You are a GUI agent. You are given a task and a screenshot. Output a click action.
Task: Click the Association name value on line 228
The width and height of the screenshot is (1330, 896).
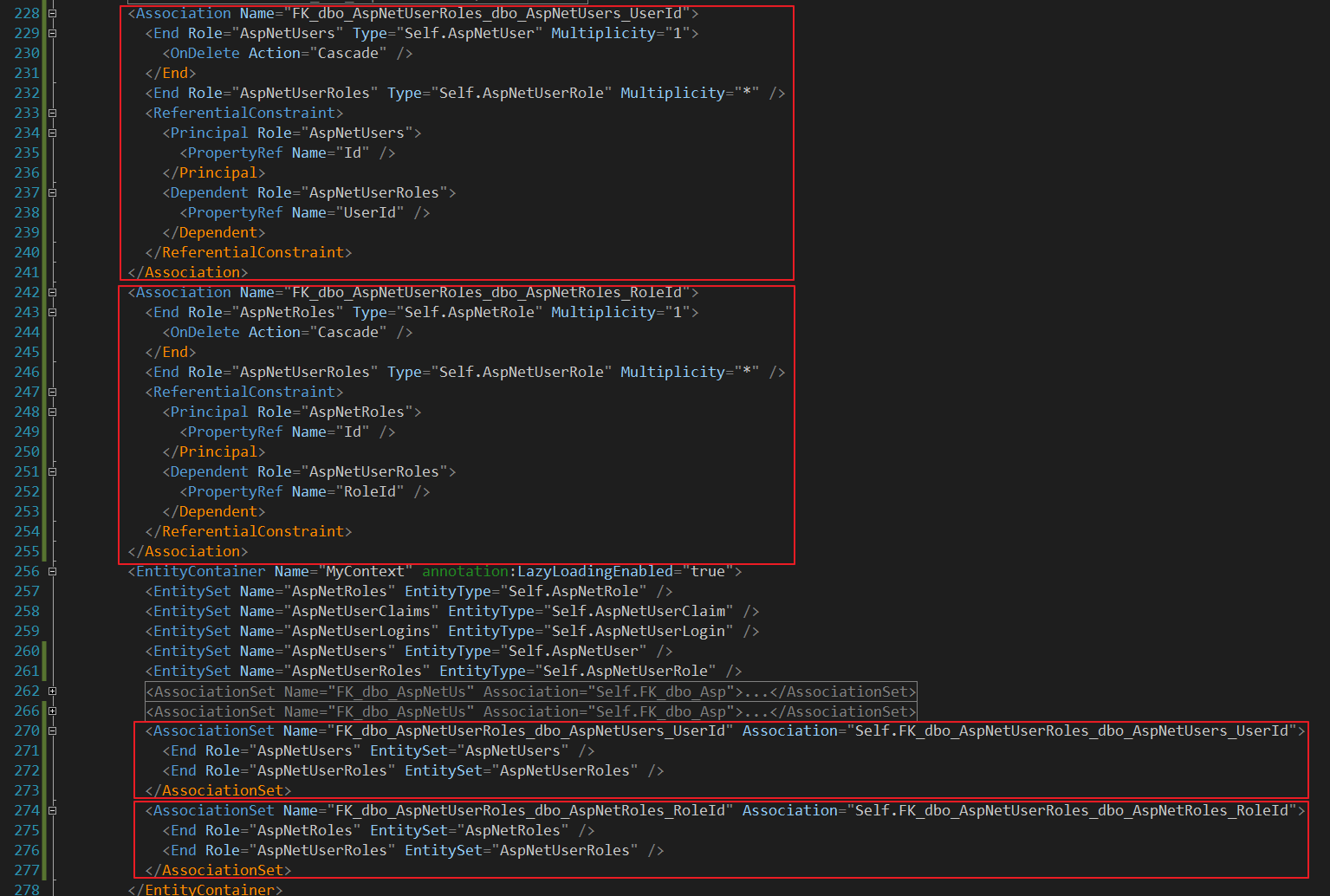[487, 14]
